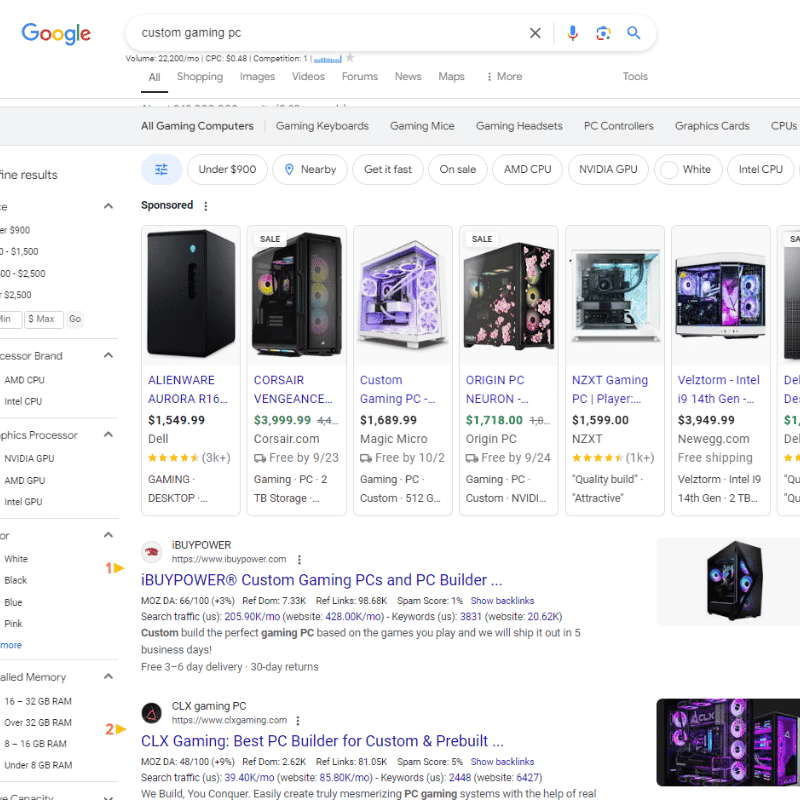This screenshot has width=800, height=800.
Task: Go to the Maps tab
Action: click(452, 77)
